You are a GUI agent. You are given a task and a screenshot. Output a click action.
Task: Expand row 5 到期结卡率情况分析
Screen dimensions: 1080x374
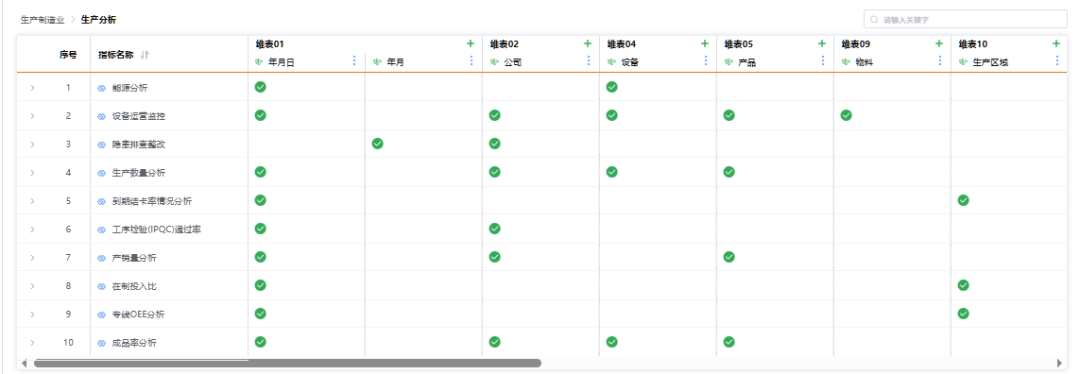(32, 201)
